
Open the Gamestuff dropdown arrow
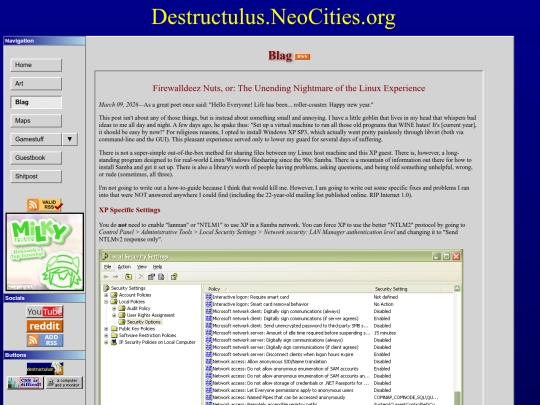click(x=70, y=139)
